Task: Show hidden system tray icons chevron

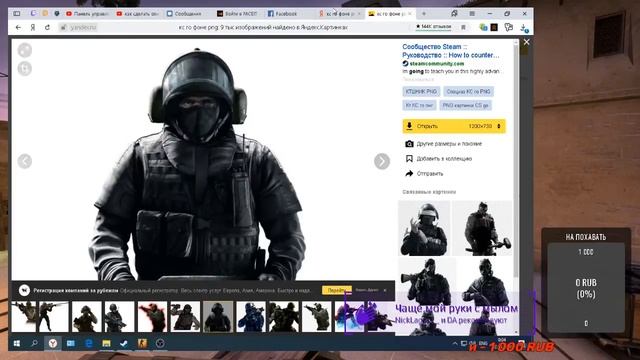Action: (455, 344)
